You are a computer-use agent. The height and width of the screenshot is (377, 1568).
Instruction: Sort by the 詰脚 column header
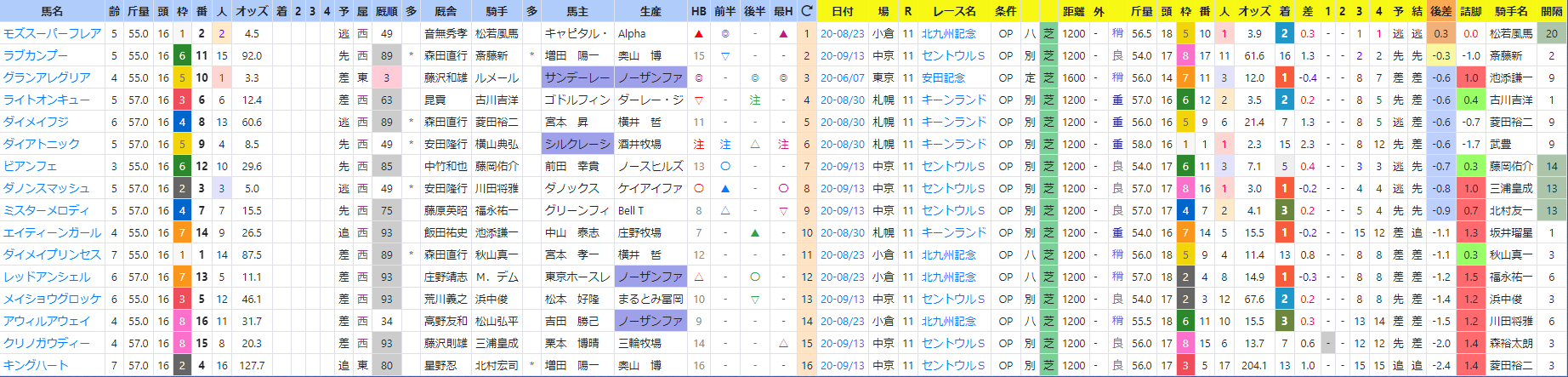(x=1470, y=11)
